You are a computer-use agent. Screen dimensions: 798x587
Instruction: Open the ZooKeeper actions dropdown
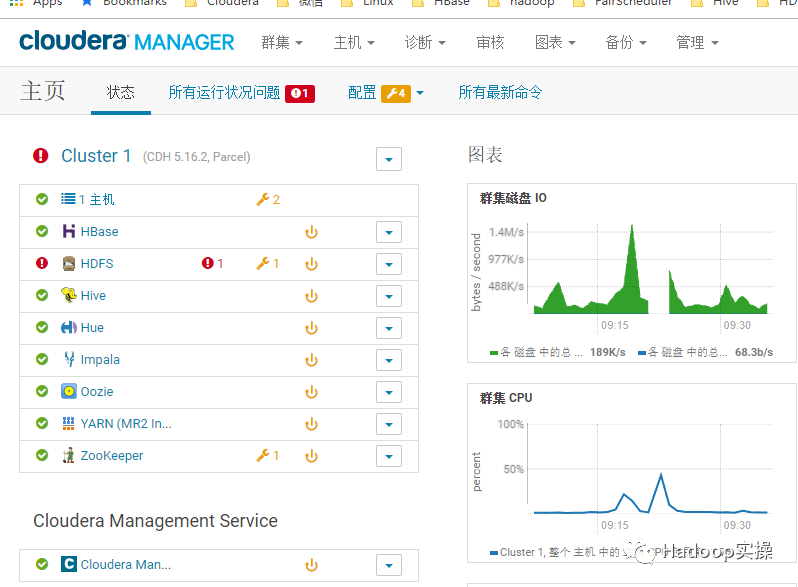[389, 456]
